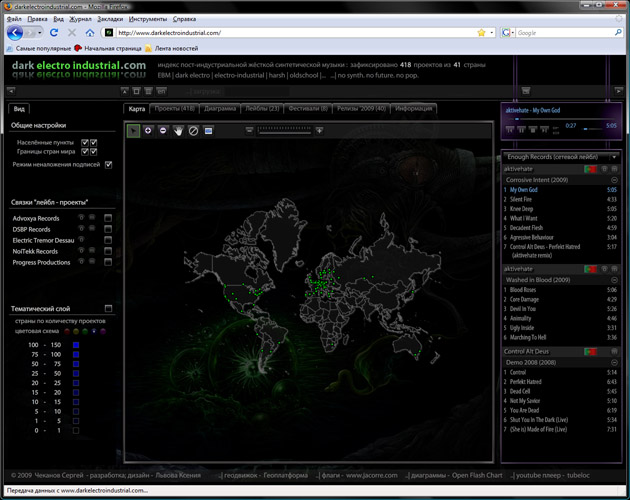
Task: Open www.jacorre.com flags credit link
Action: 371,475
